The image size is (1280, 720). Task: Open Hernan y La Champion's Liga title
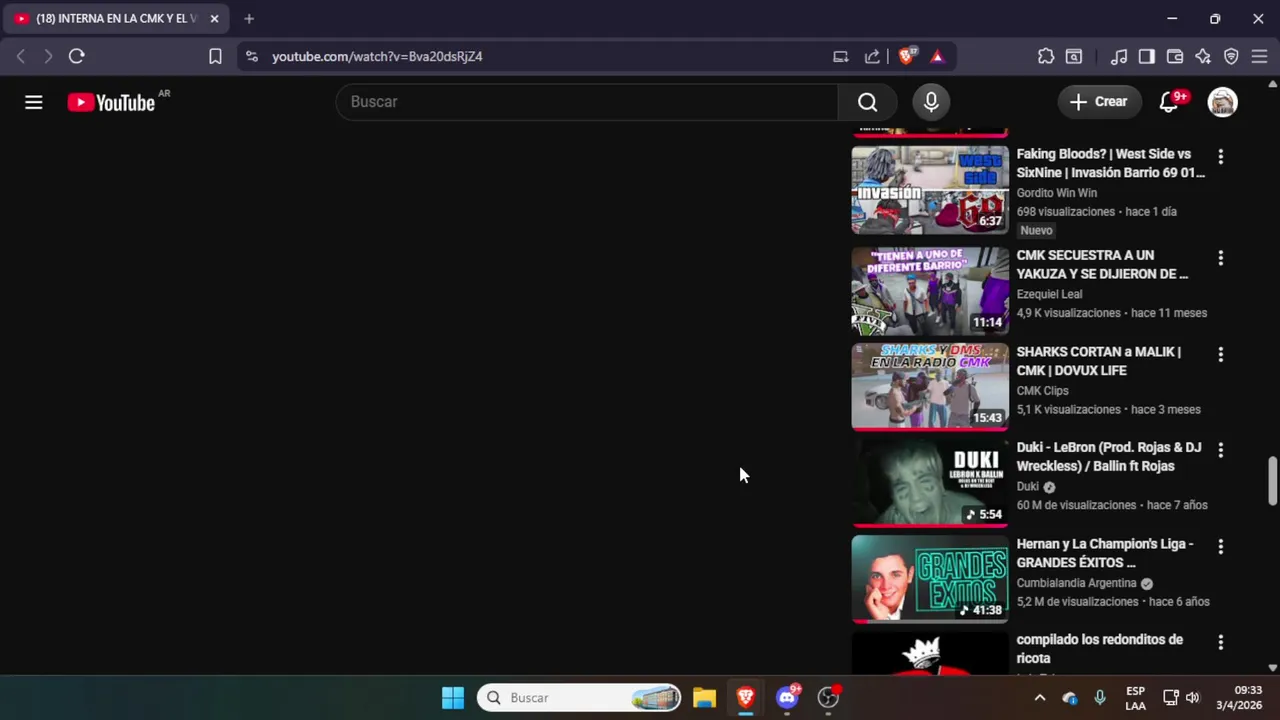1105,553
